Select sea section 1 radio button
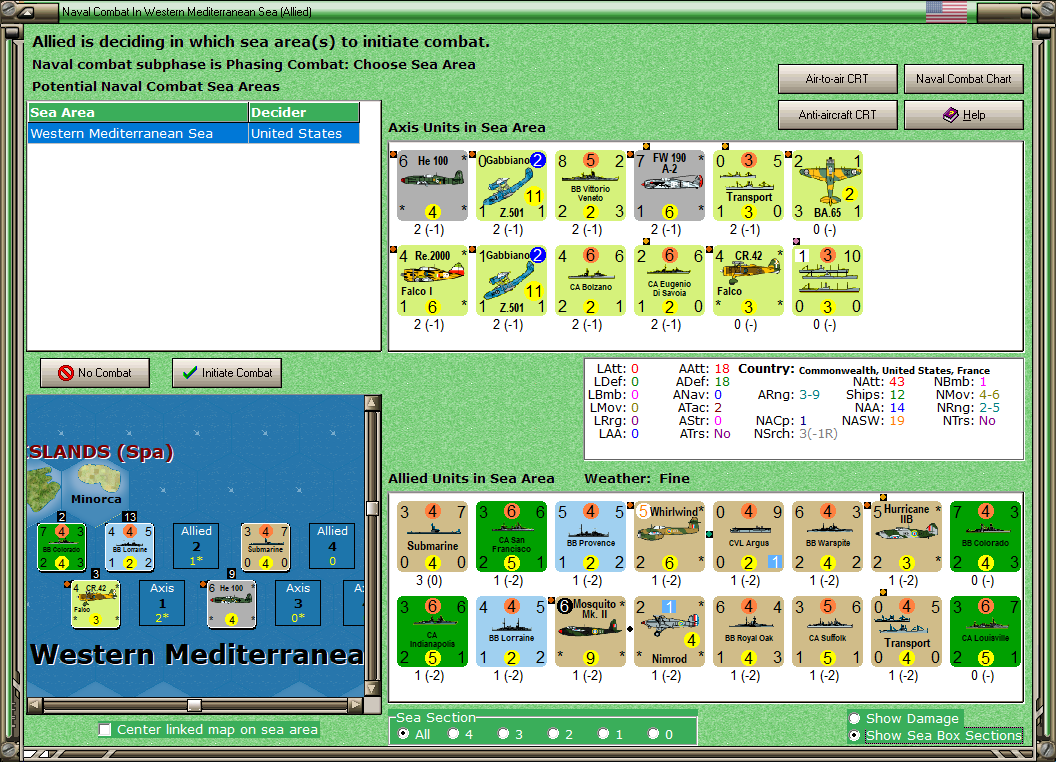Screen dimensions: 1056x762 [x=603, y=734]
